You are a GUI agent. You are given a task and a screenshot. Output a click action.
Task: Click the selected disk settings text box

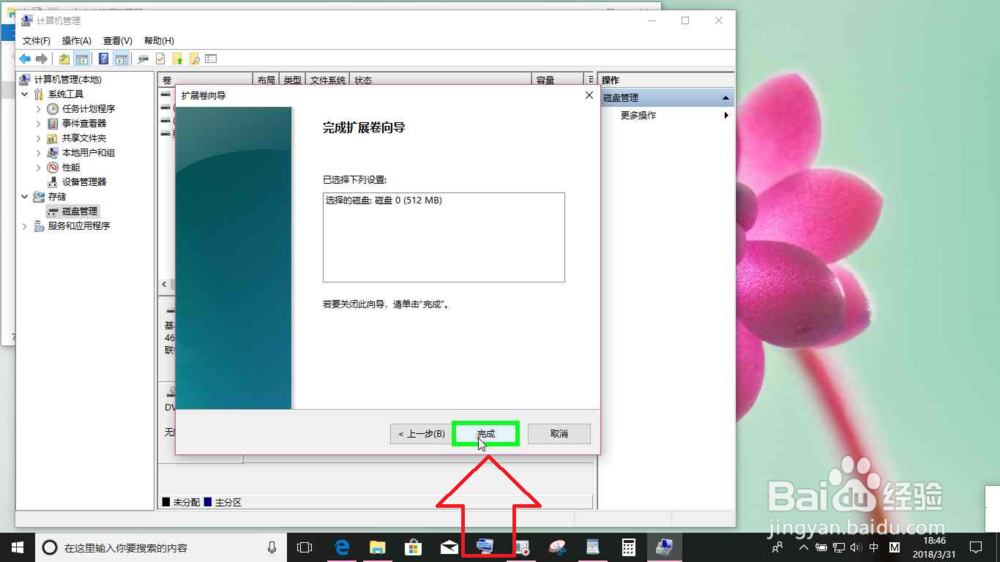pyautogui.click(x=443, y=237)
